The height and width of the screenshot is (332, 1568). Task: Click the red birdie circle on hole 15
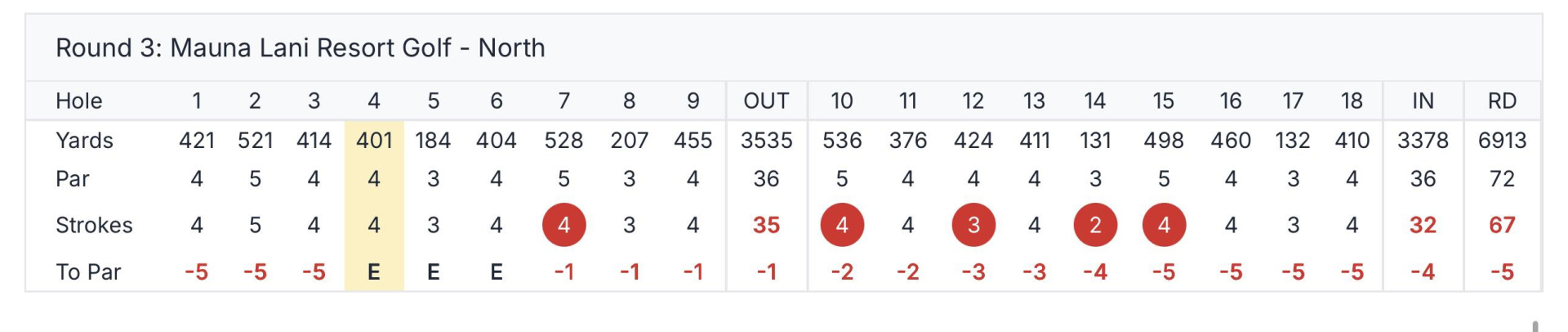1164,225
